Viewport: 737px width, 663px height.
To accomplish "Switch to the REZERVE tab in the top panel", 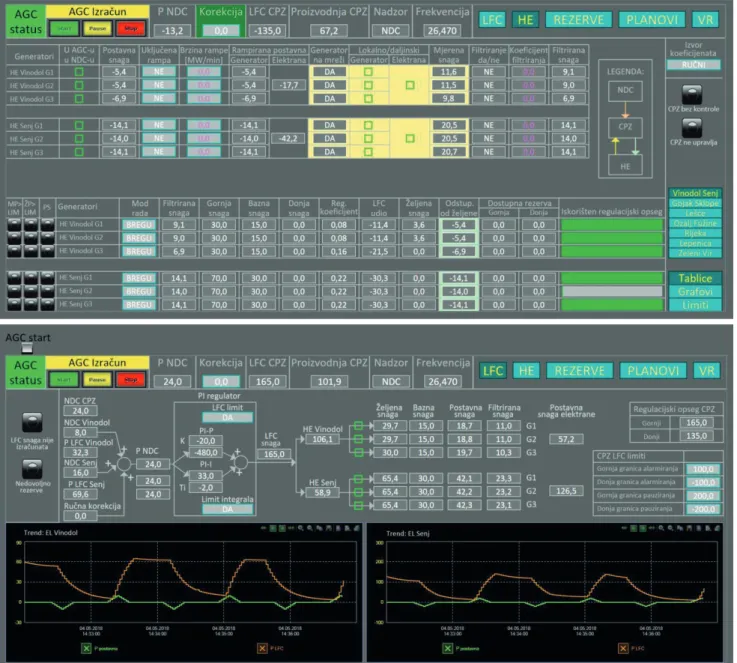I will (578, 20).
